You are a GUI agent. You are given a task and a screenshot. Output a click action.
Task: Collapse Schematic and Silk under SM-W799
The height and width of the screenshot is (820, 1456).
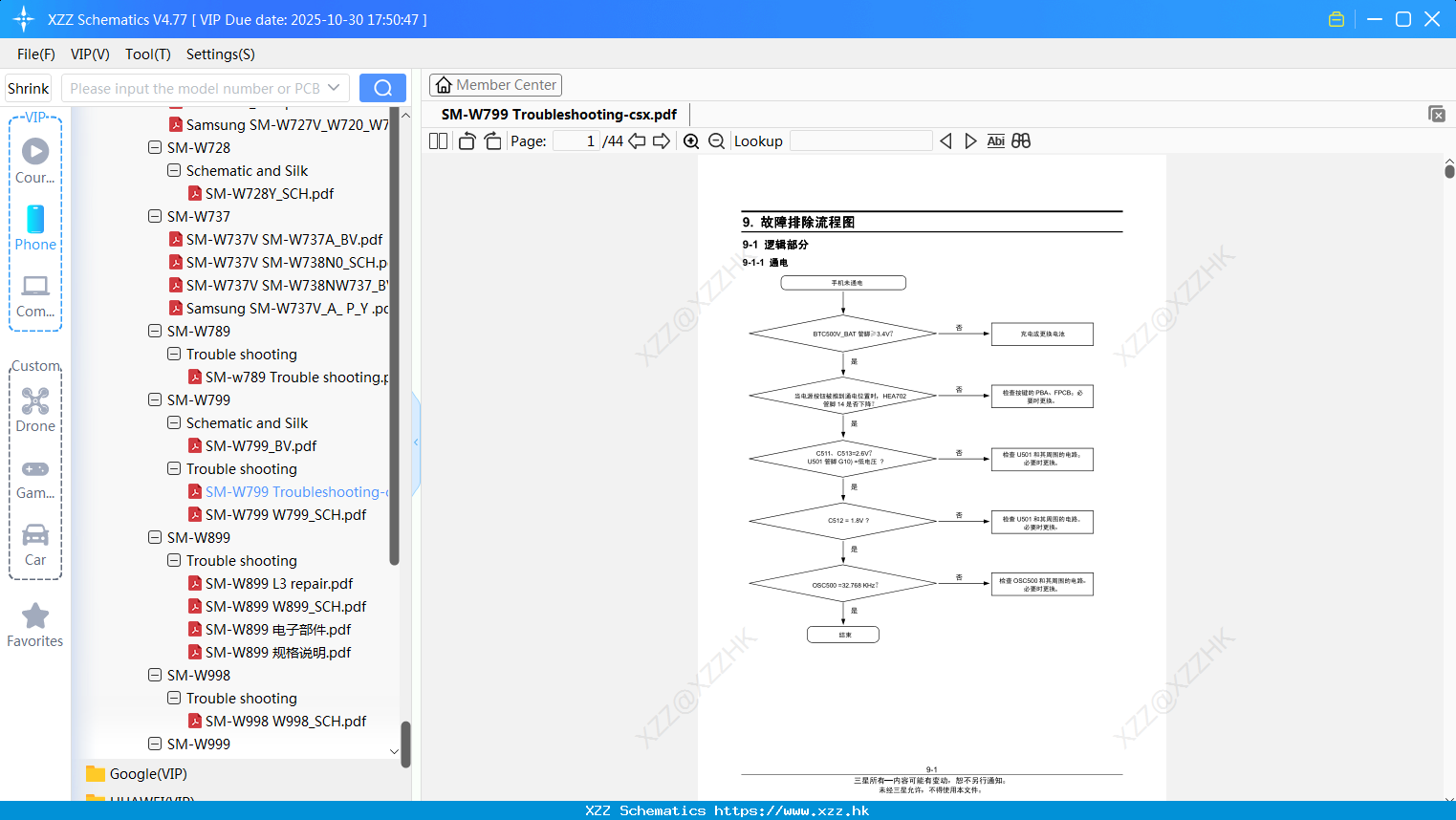[174, 422]
